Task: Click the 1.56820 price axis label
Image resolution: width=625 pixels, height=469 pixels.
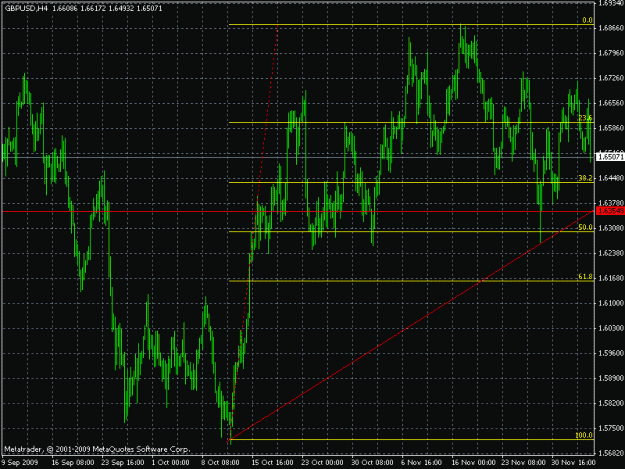Action: [611, 453]
